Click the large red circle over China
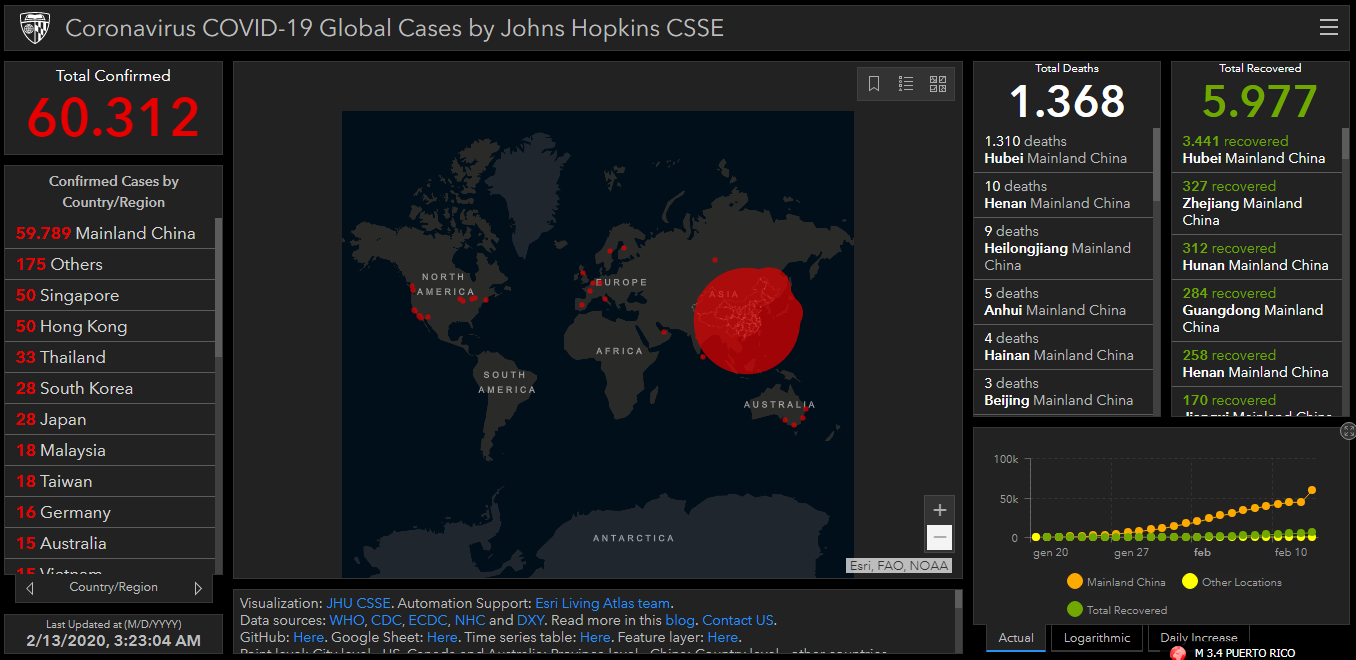The image size is (1356, 660). click(748, 320)
